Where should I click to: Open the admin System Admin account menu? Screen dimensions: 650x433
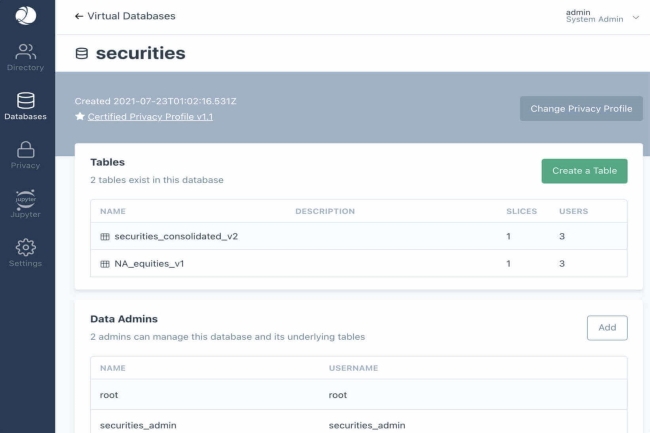(594, 16)
